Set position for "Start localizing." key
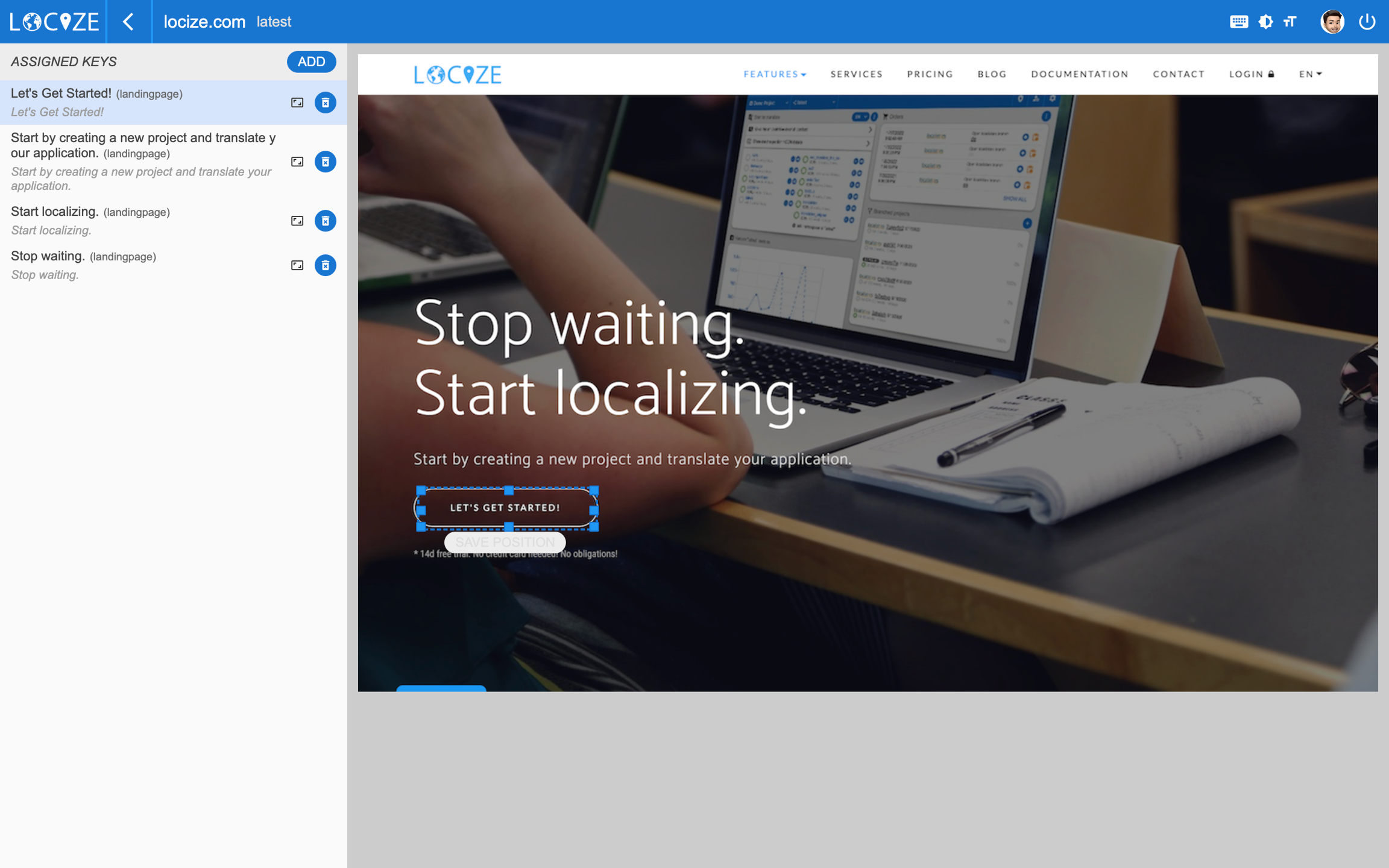The image size is (1389, 868). [x=297, y=221]
